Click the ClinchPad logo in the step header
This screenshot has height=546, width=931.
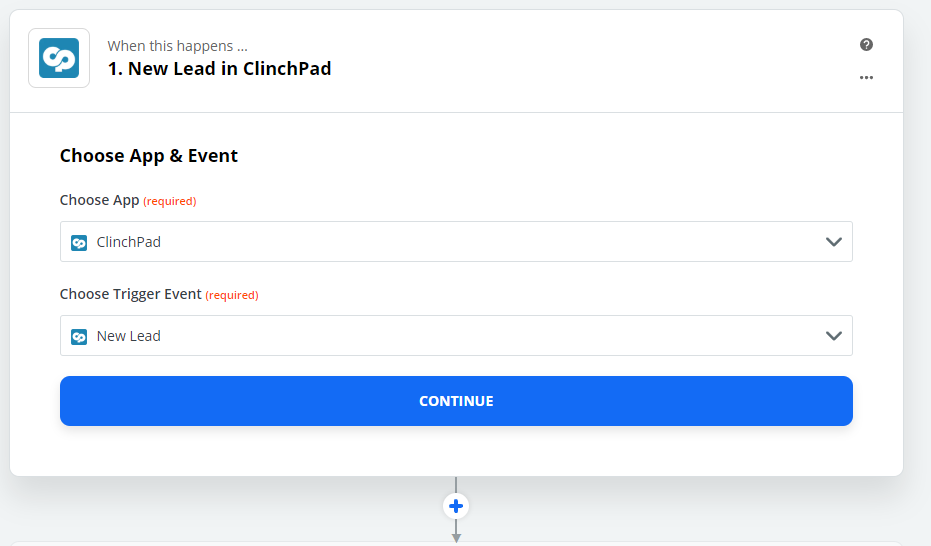(x=59, y=58)
